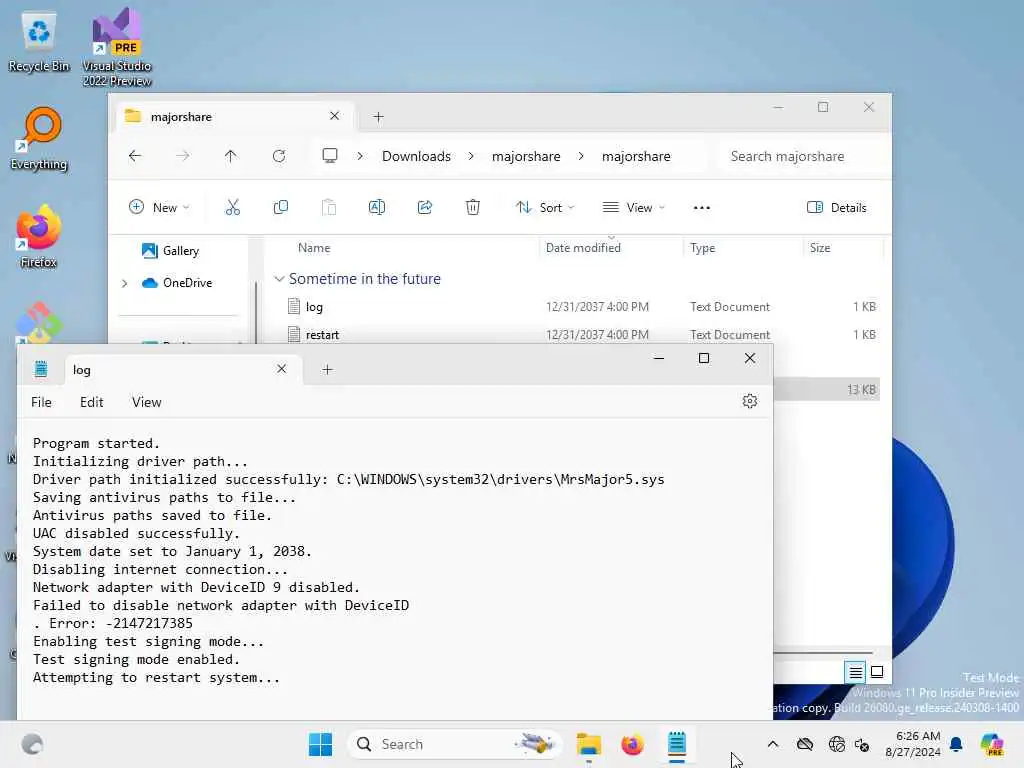This screenshot has width=1024, height=768.
Task: Open Gallery in navigation pane
Action: pyautogui.click(x=170, y=251)
